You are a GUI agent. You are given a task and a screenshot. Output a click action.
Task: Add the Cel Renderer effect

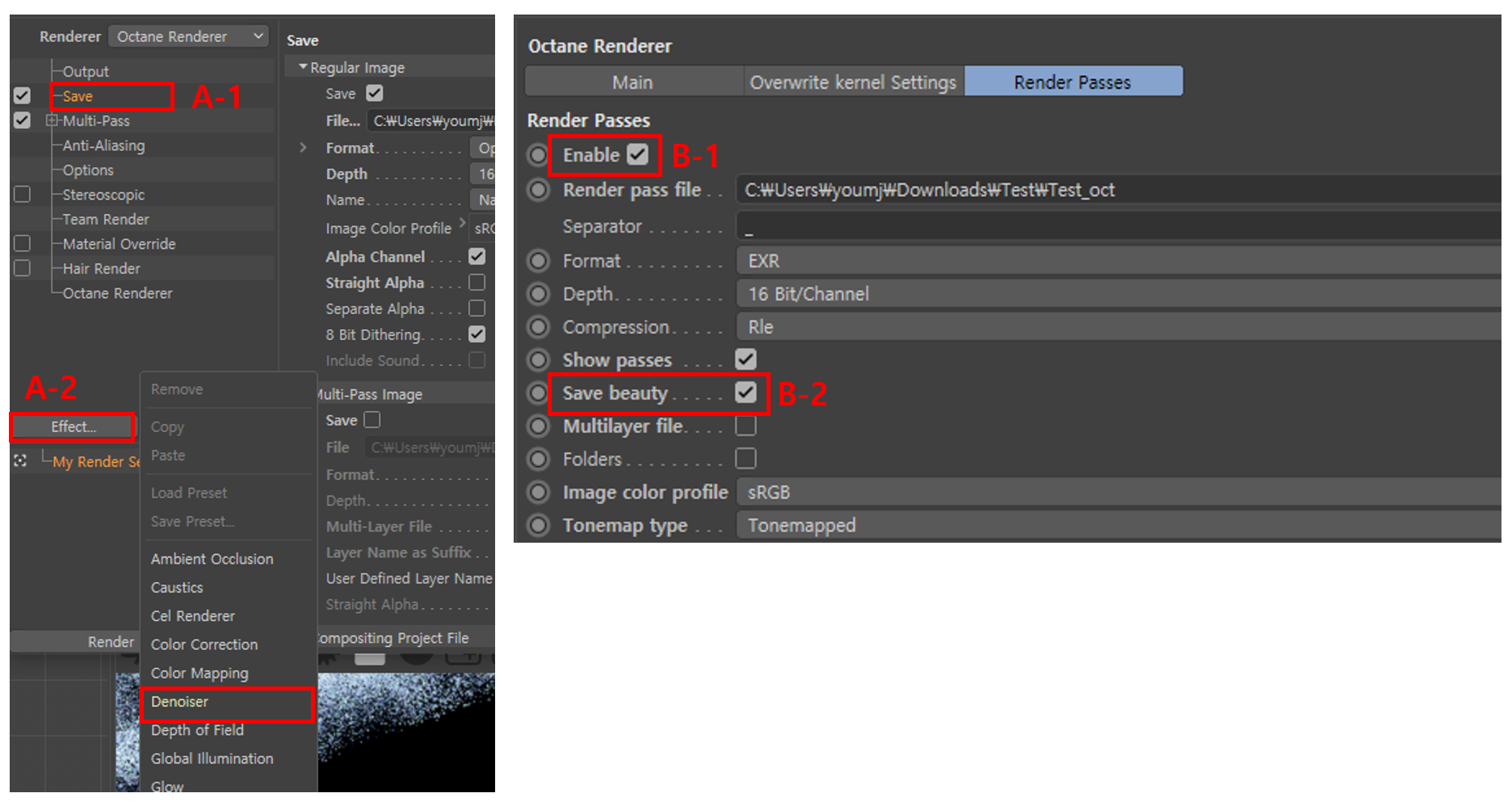coord(193,616)
